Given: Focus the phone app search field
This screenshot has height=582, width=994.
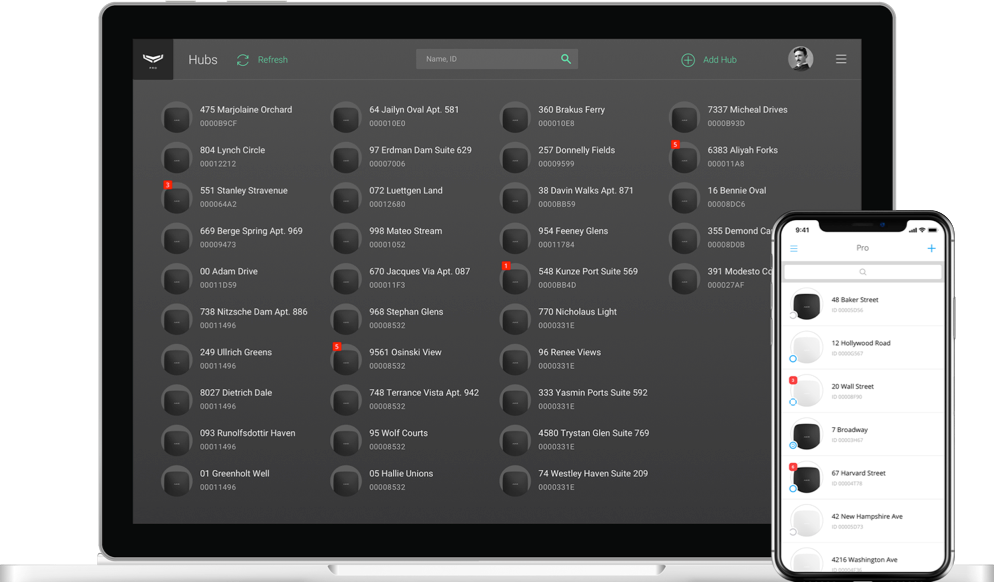Looking at the screenshot, I should [x=862, y=272].
